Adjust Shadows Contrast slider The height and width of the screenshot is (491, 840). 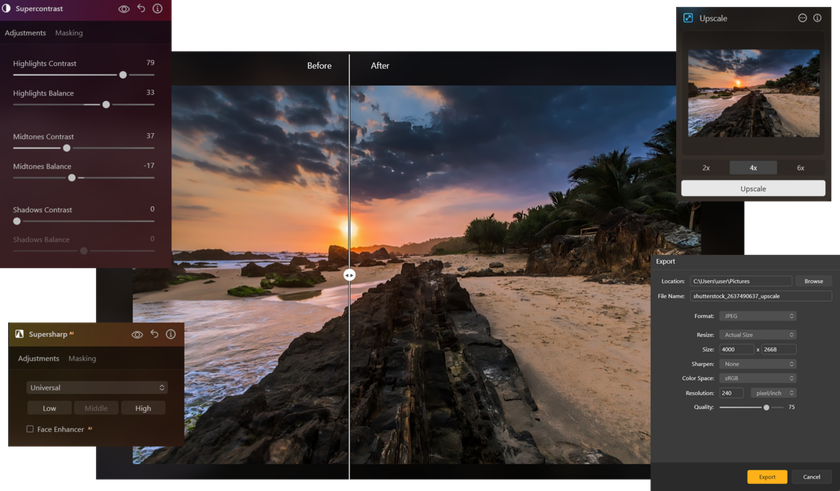84,221
